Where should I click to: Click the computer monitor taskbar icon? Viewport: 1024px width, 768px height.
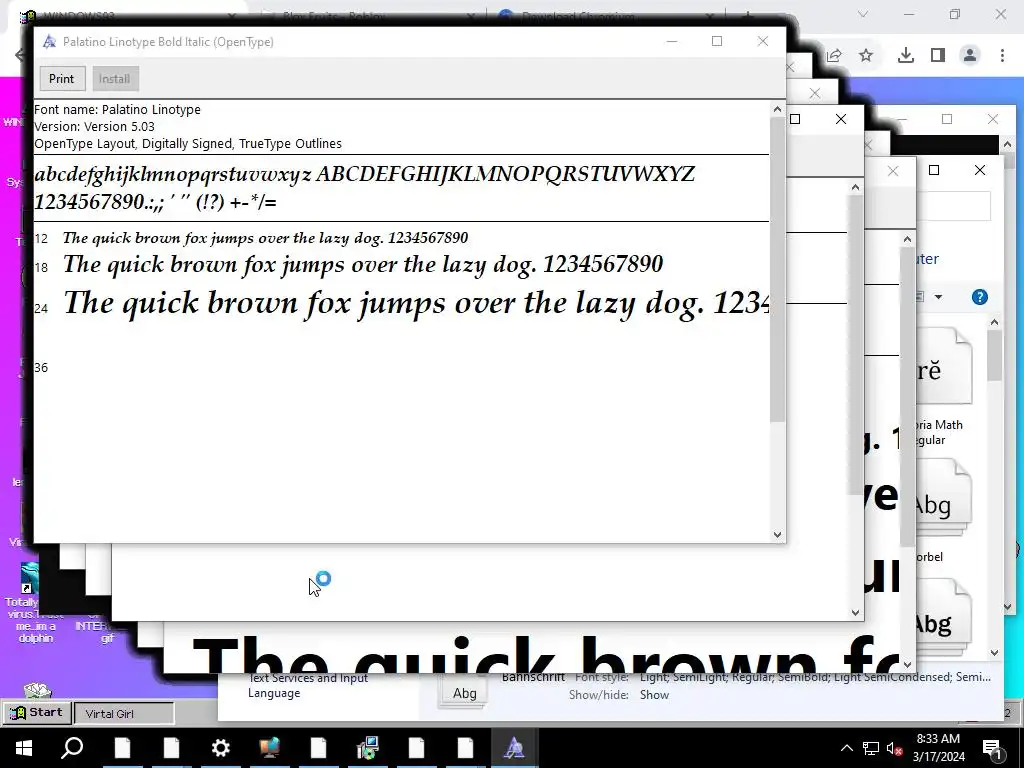(269, 748)
